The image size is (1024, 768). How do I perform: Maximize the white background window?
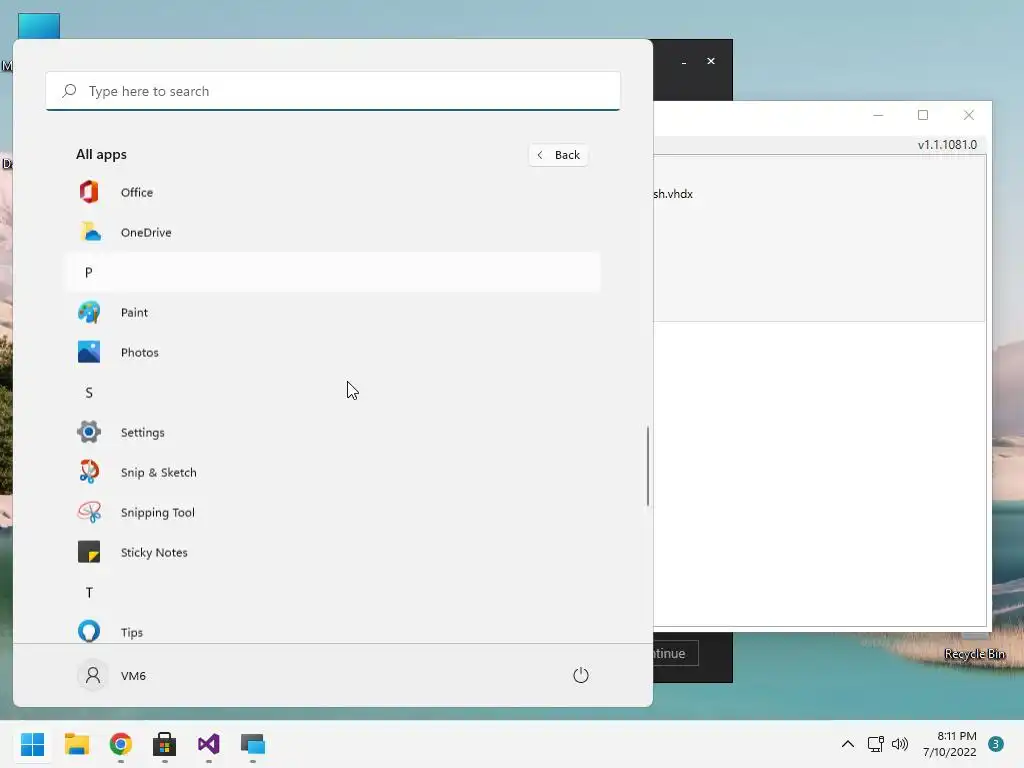(923, 115)
